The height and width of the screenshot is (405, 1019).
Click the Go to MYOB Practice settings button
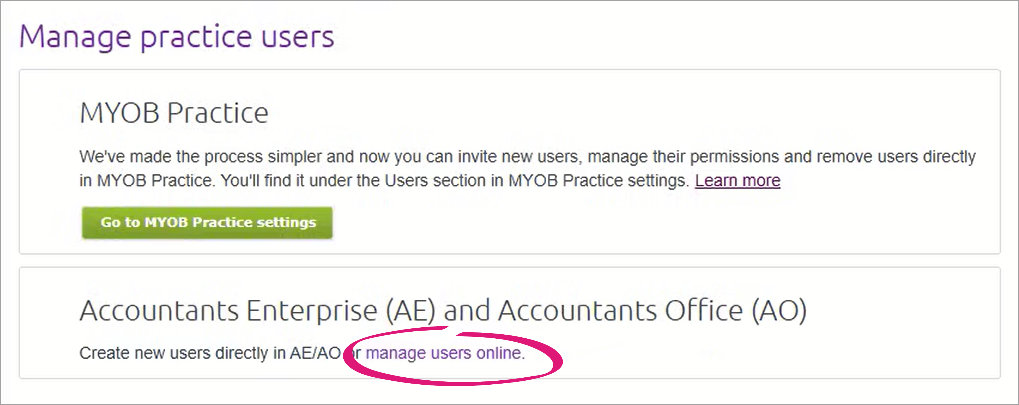206,222
